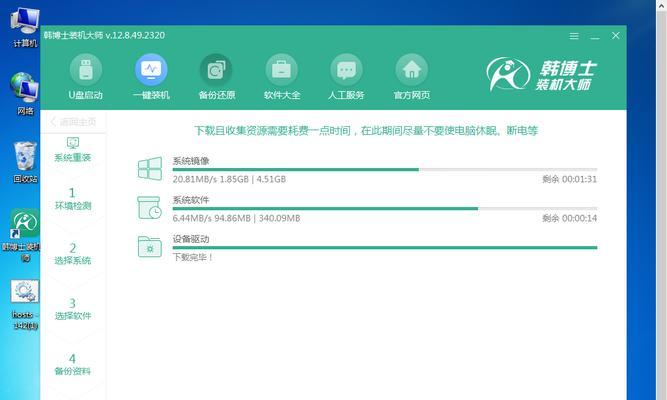Open the hamburger menu in title bar
This screenshot has height=400, width=667.
point(574,36)
